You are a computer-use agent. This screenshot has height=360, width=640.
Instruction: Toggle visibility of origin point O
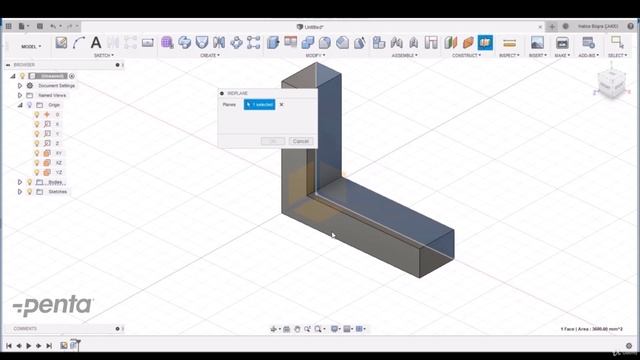[x=37, y=114]
